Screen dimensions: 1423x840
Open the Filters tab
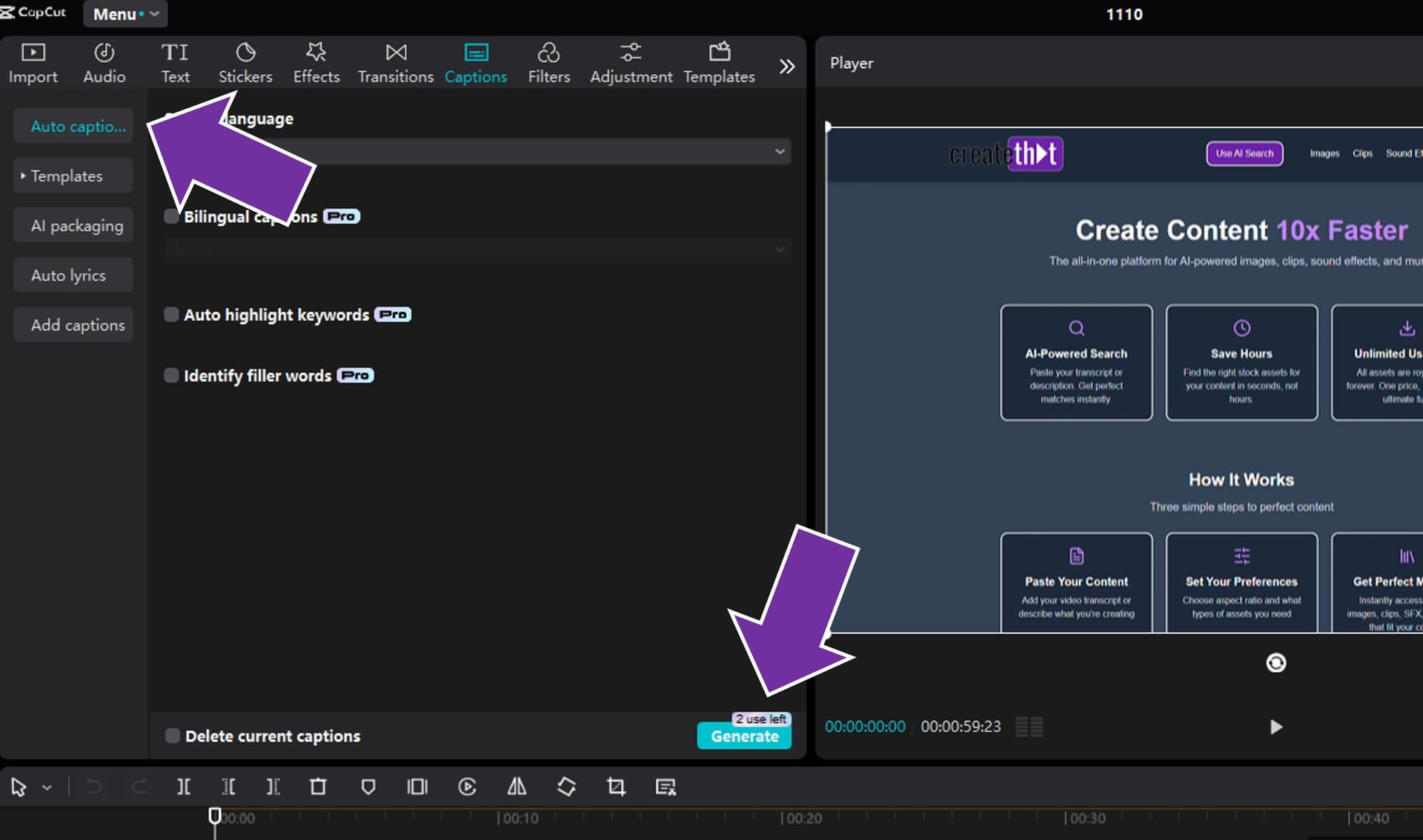548,64
